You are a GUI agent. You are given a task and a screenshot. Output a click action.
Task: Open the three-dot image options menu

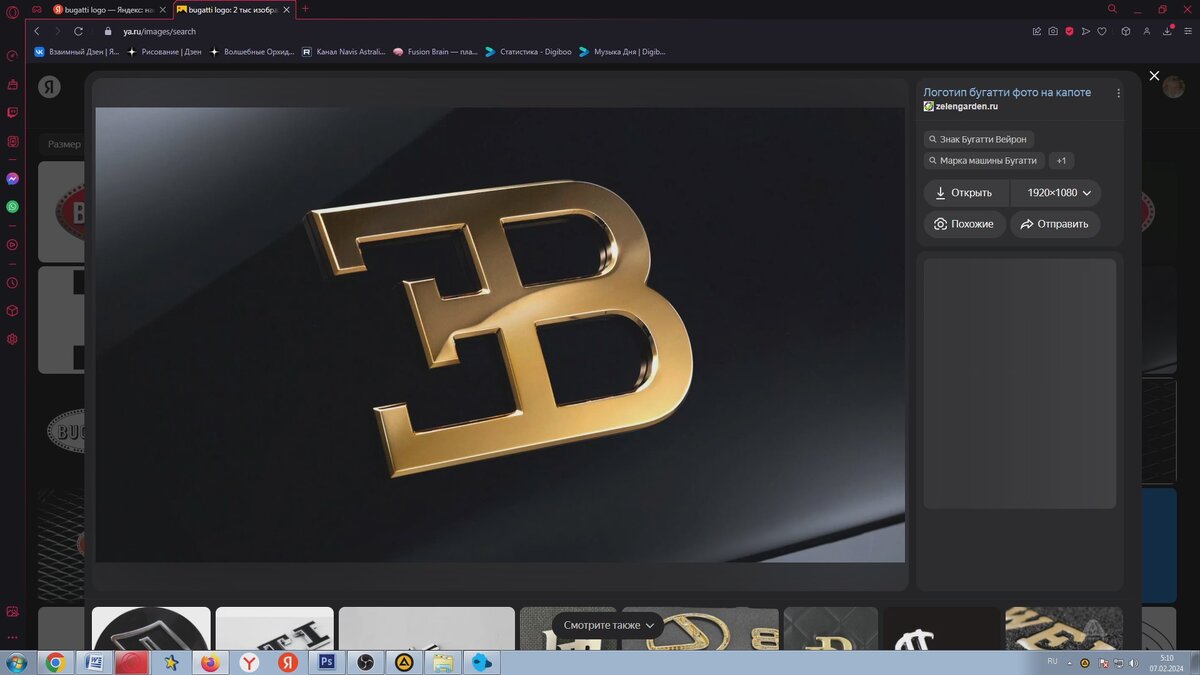point(1119,93)
